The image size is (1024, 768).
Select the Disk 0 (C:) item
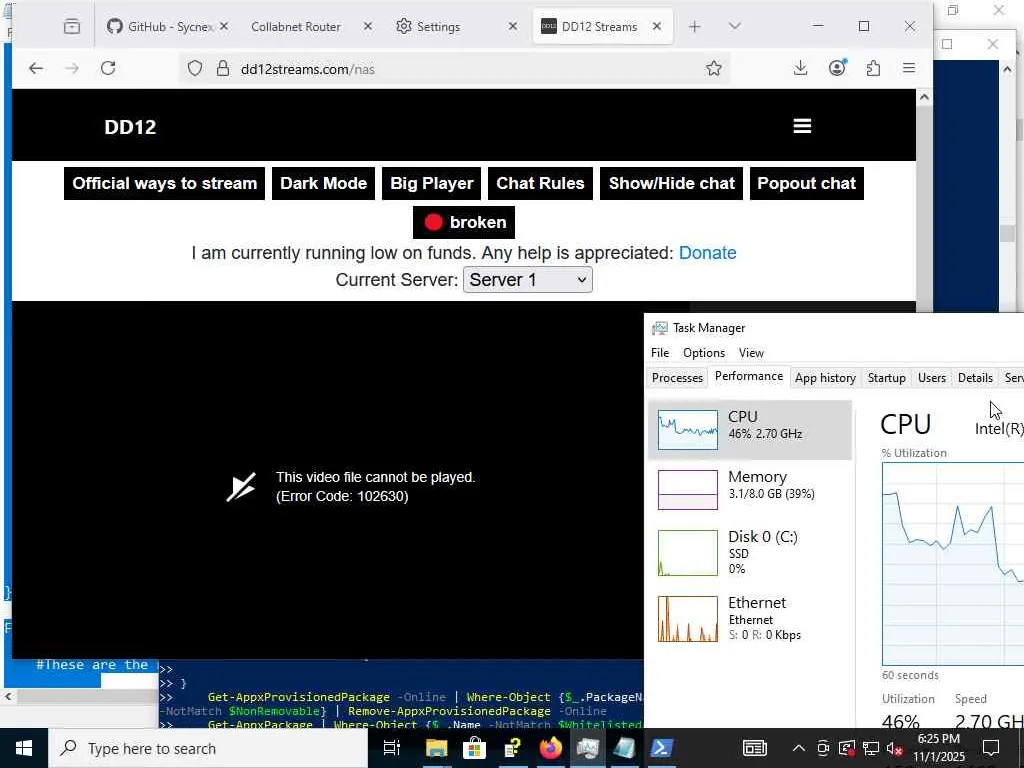(750, 552)
